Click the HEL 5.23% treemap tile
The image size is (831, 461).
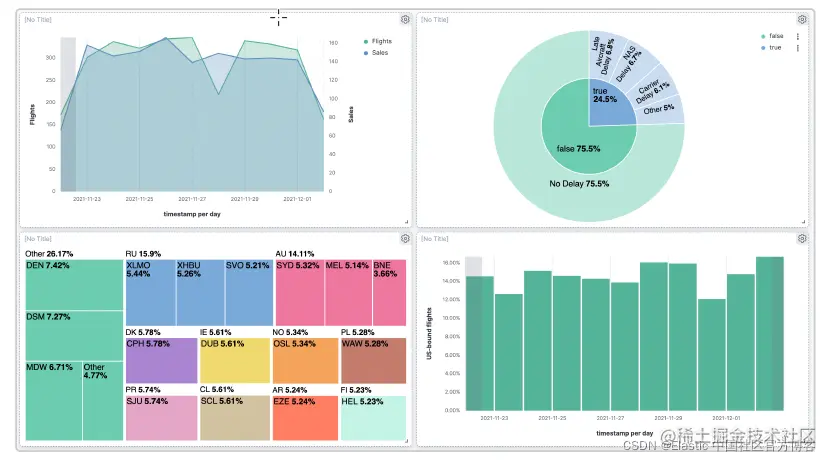click(x=374, y=418)
